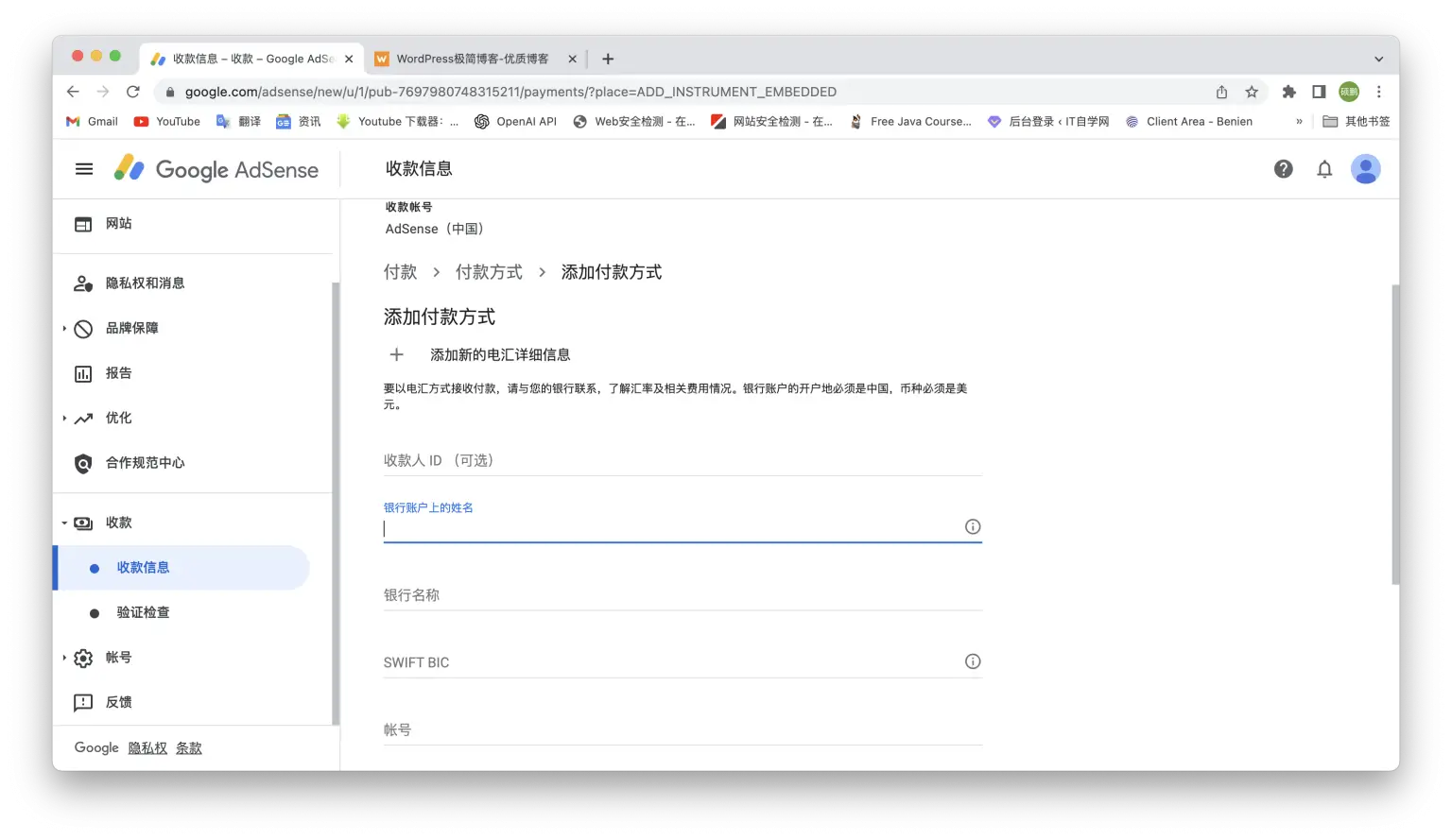Image resolution: width=1452 pixels, height=840 pixels.
Task: Click the info icon beside SWIFT BIC
Action: 972,661
